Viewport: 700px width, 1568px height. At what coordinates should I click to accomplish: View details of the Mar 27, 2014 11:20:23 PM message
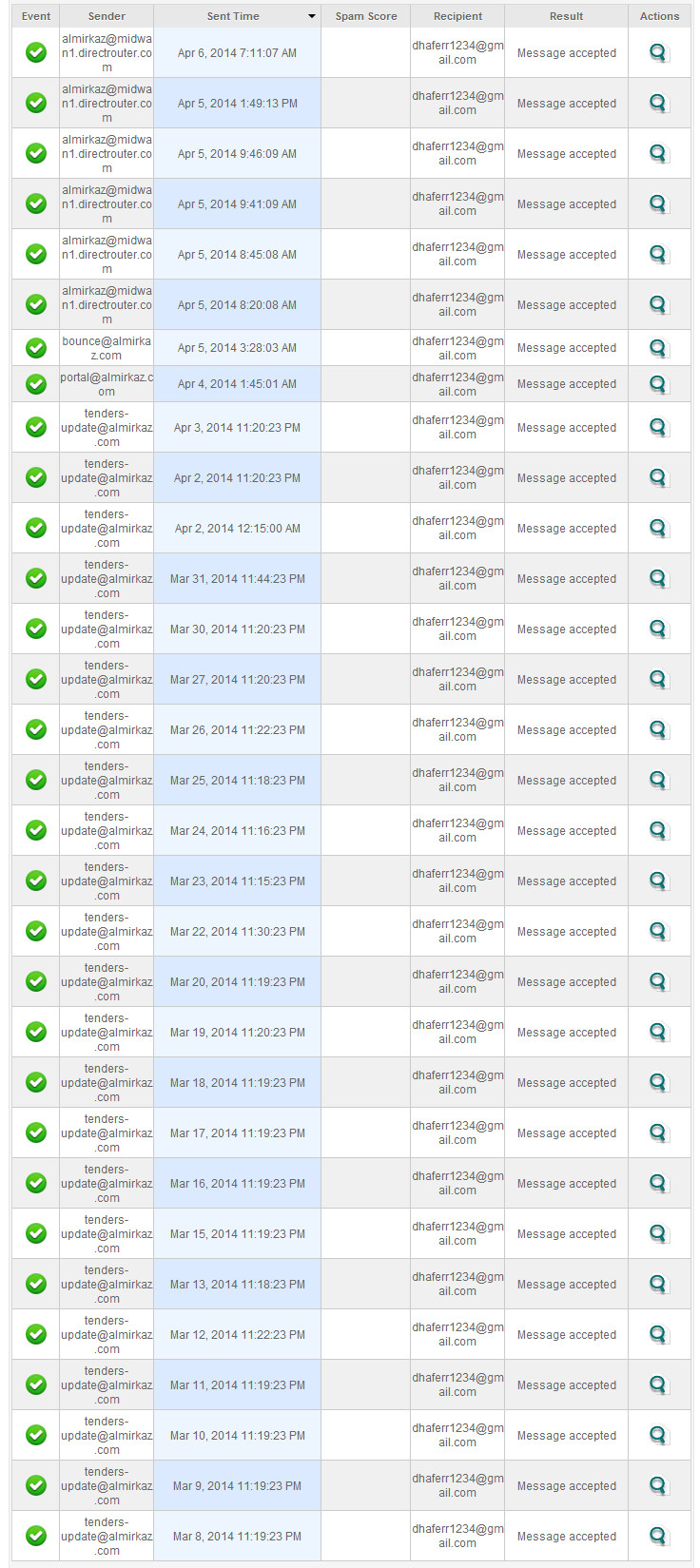658,680
